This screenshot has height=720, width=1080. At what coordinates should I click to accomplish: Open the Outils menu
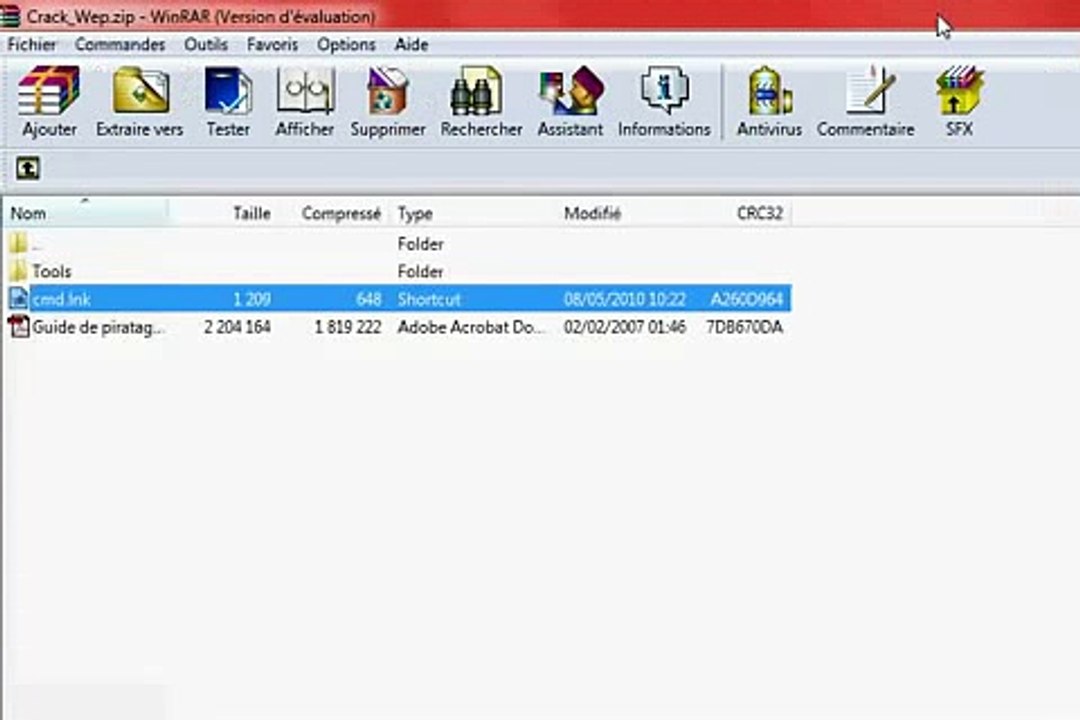point(206,45)
